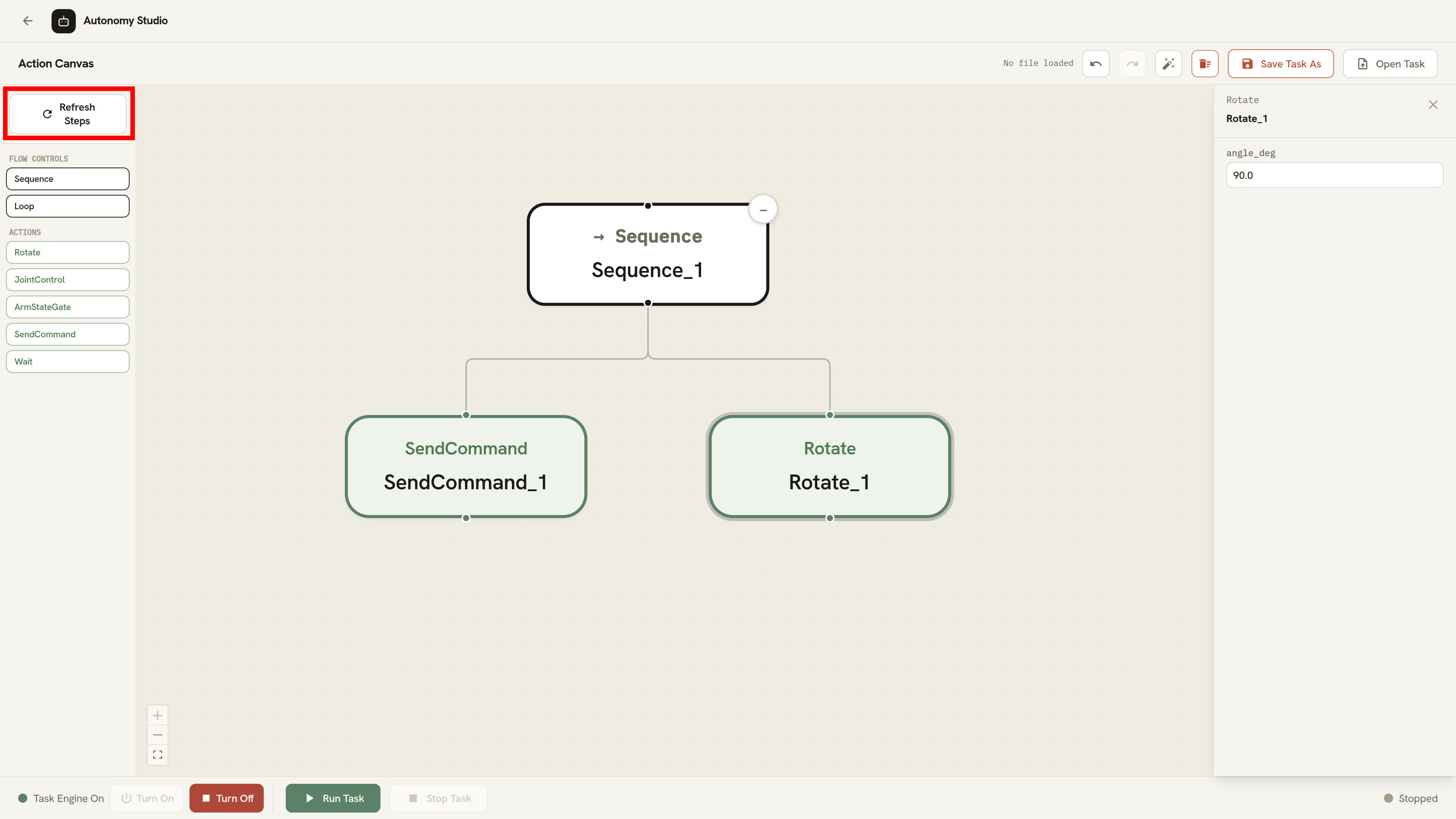The image size is (1456, 819).
Task: Run the task
Action: tap(333, 798)
